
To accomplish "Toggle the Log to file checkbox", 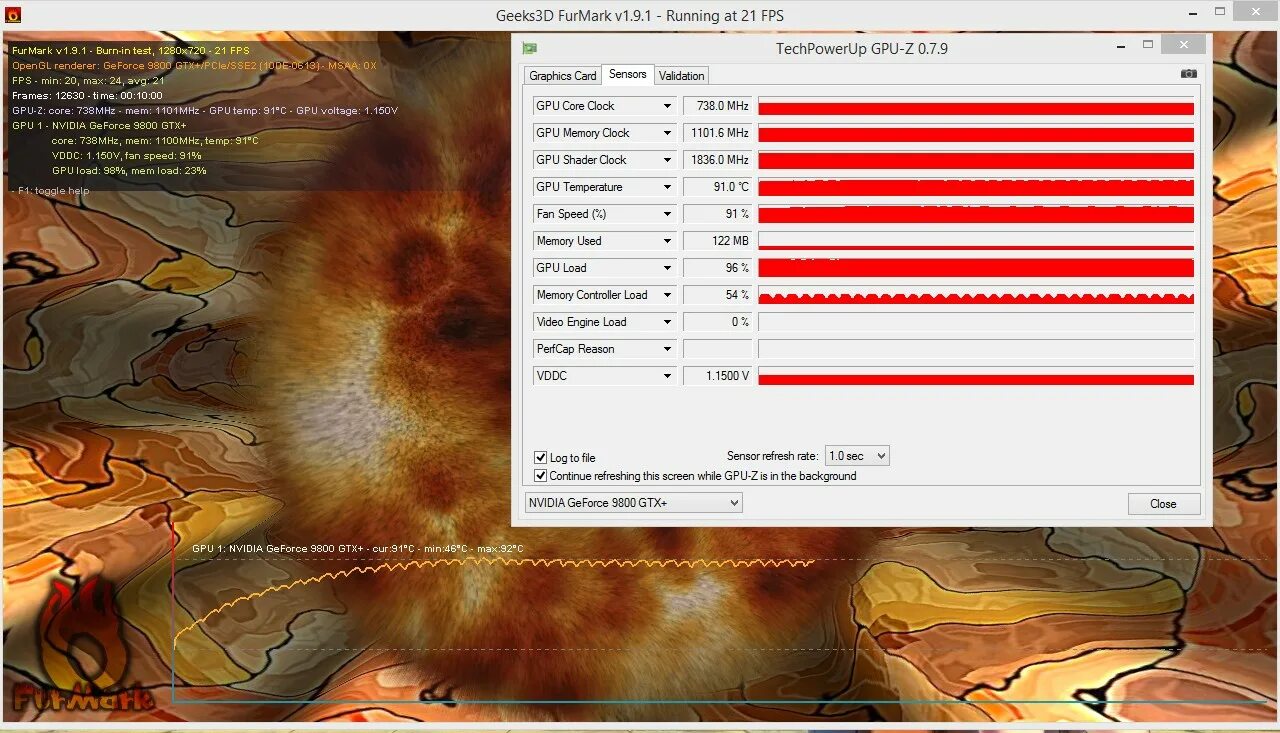I will (x=541, y=458).
